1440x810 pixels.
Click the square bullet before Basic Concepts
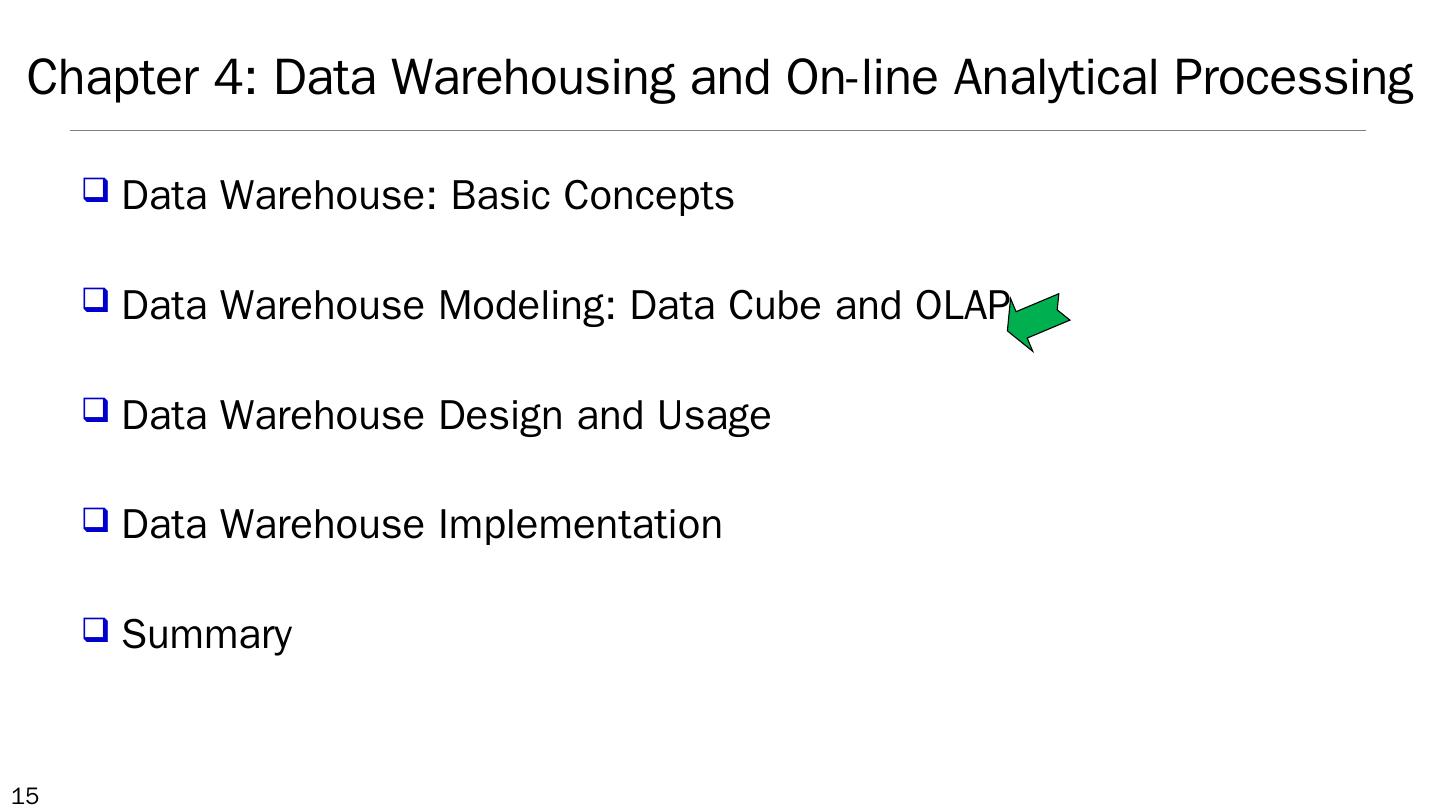95,189
